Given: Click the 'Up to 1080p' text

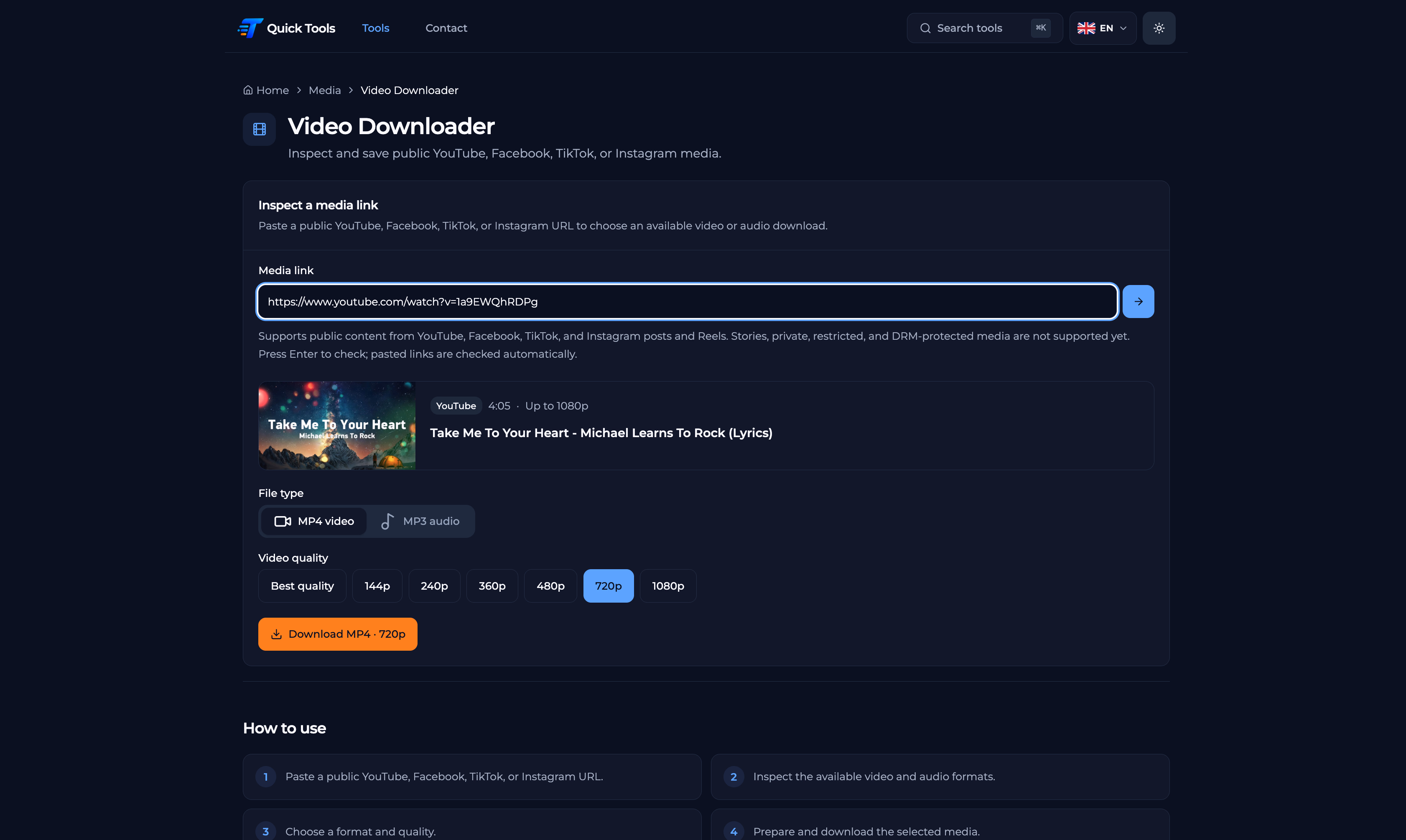Looking at the screenshot, I should point(556,406).
